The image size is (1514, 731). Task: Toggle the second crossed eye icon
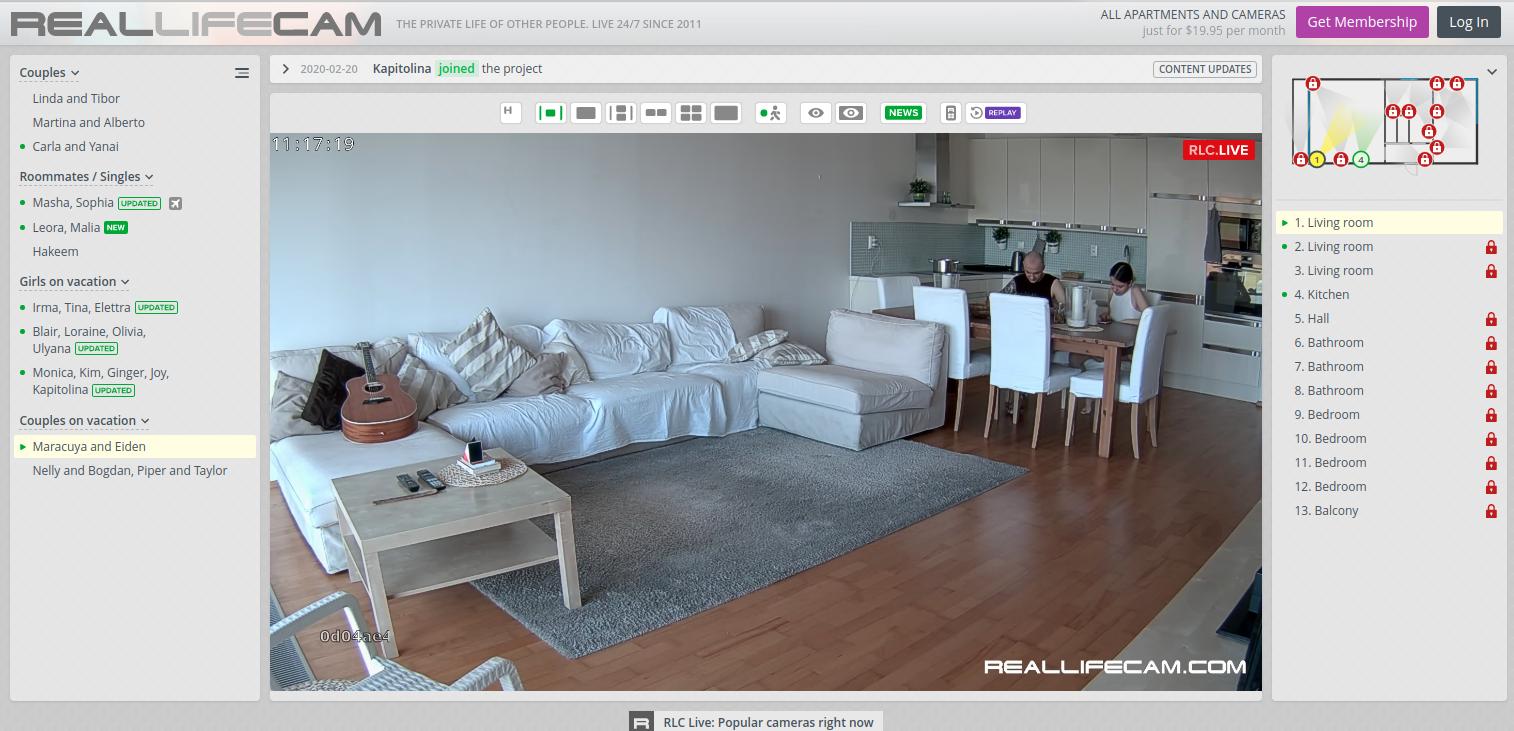point(850,112)
